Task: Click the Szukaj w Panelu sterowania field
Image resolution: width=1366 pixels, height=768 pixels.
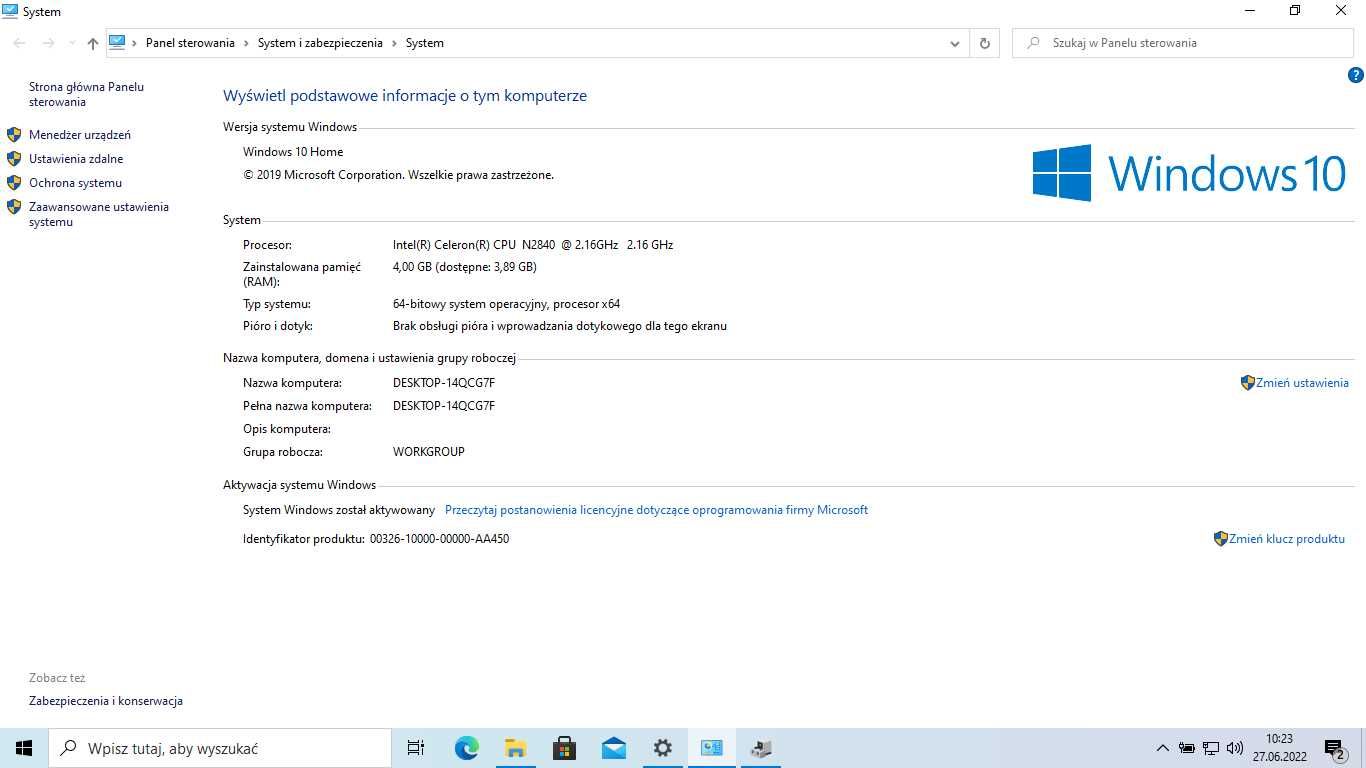Action: click(x=1183, y=43)
